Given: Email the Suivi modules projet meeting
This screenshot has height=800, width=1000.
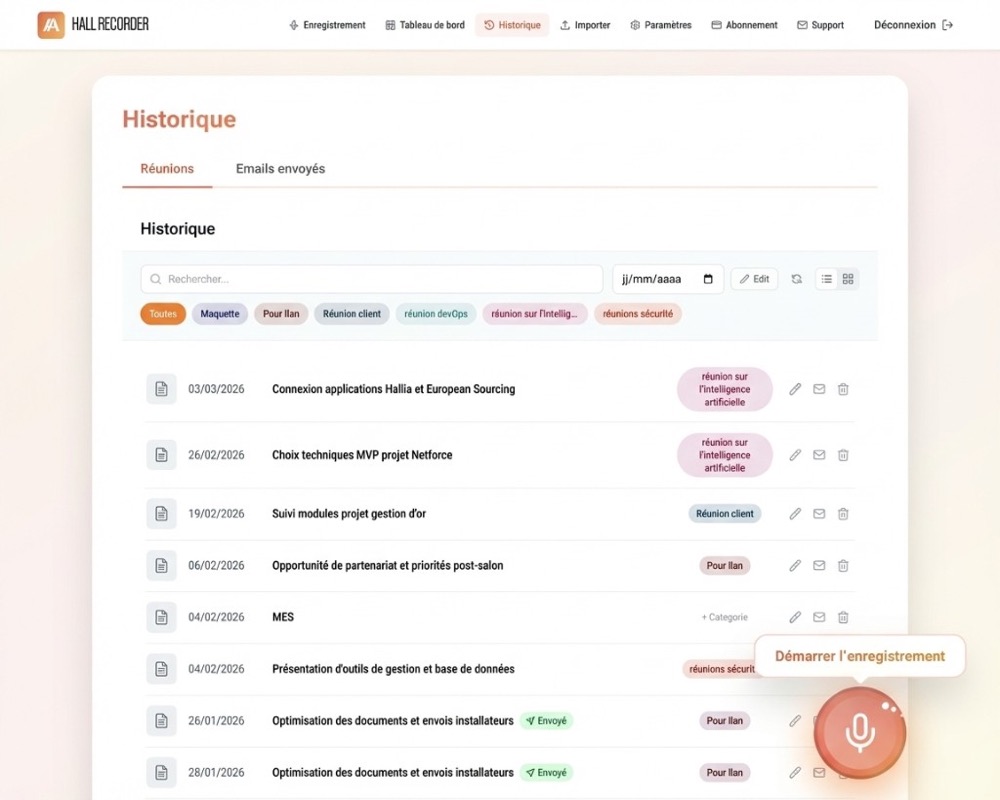Looking at the screenshot, I should [x=819, y=514].
